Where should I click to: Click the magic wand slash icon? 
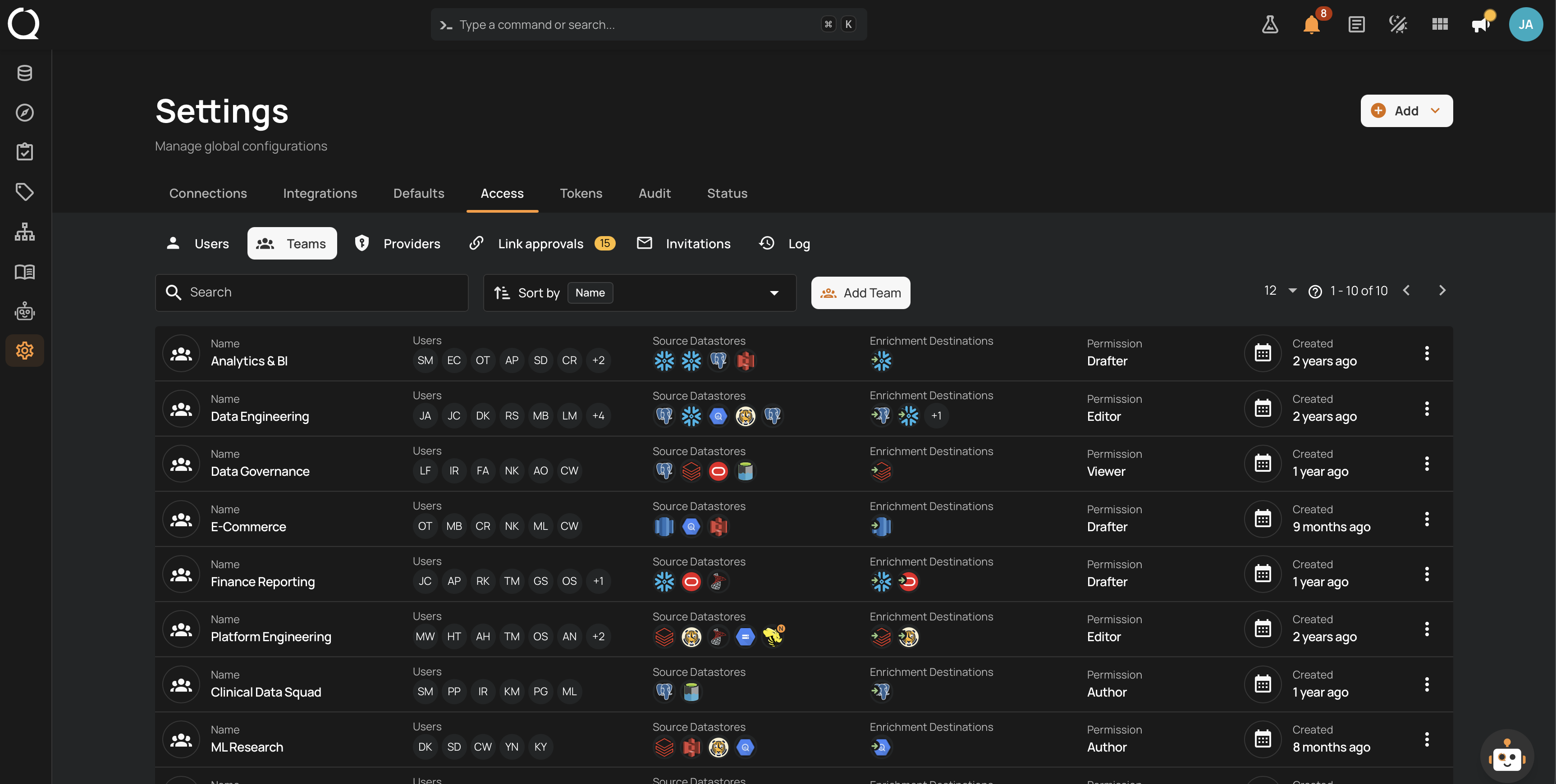(1398, 25)
